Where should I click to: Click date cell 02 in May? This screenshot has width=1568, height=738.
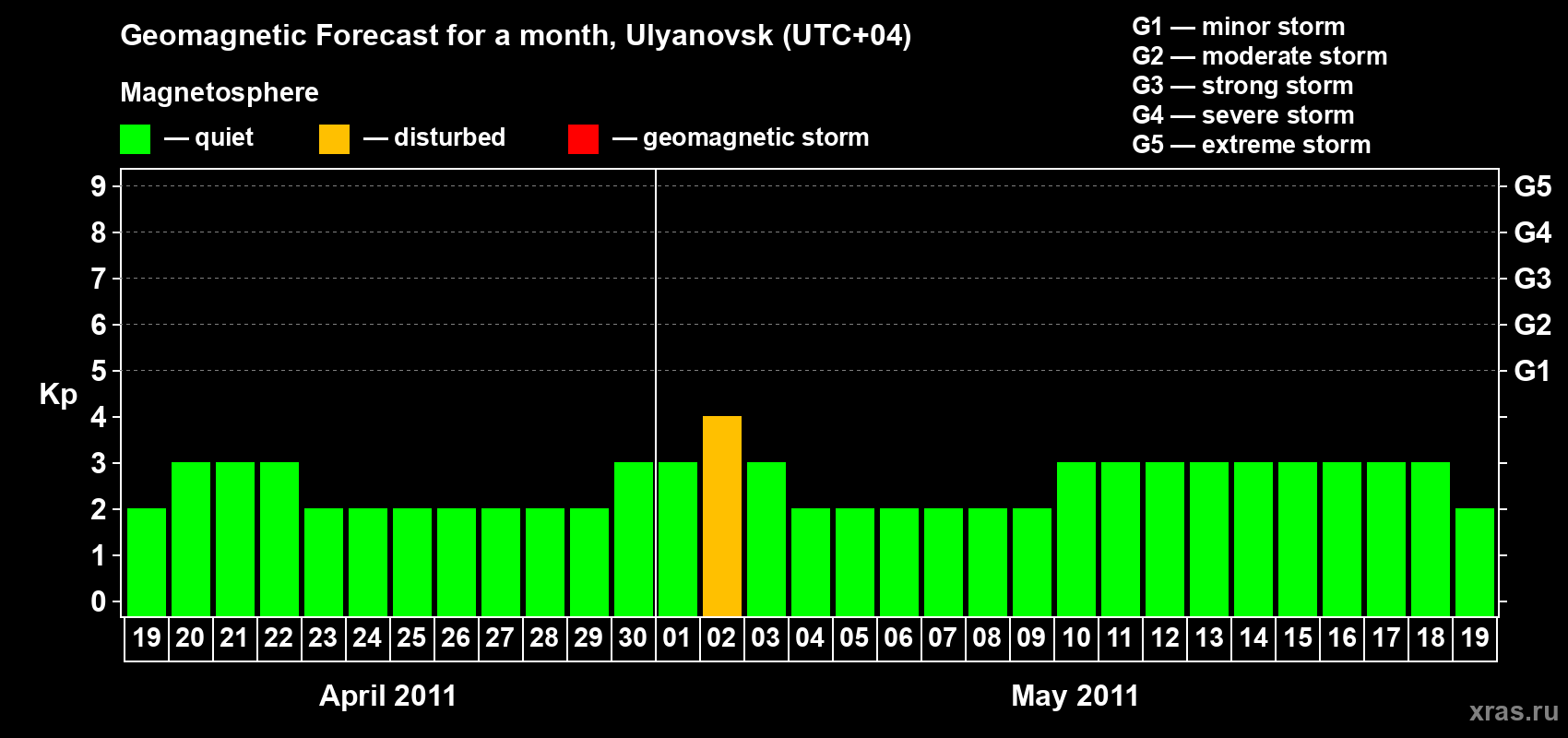coord(722,638)
